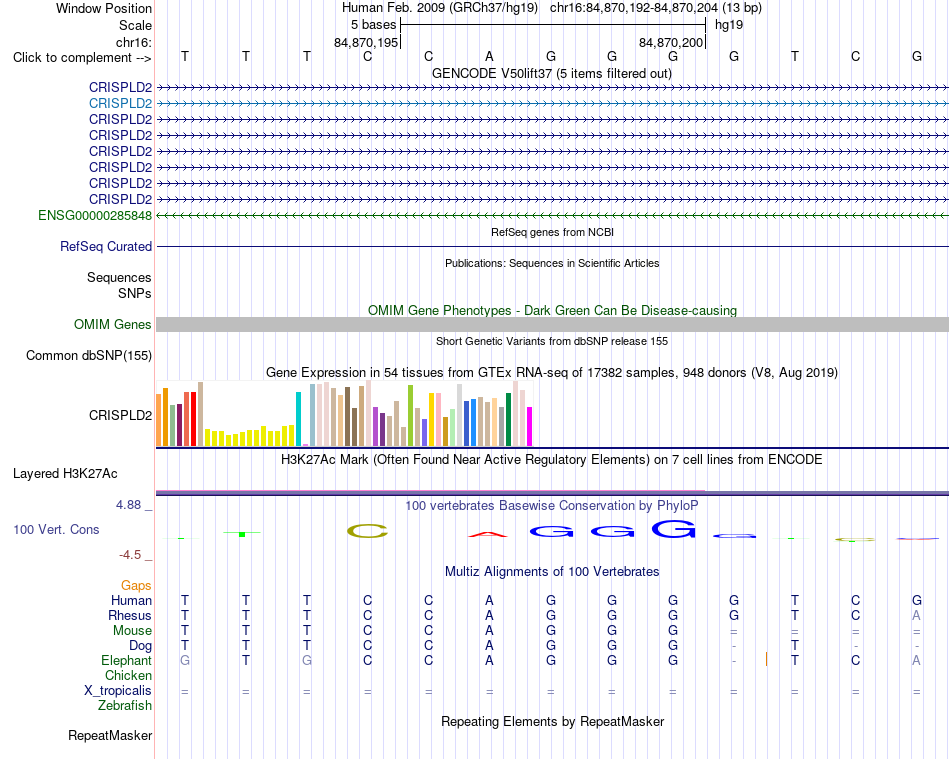Image resolution: width=950 pixels, height=759 pixels.
Task: Open "100 vertebrates Basewise Conservation by PhyloP" title
Action: (552, 505)
